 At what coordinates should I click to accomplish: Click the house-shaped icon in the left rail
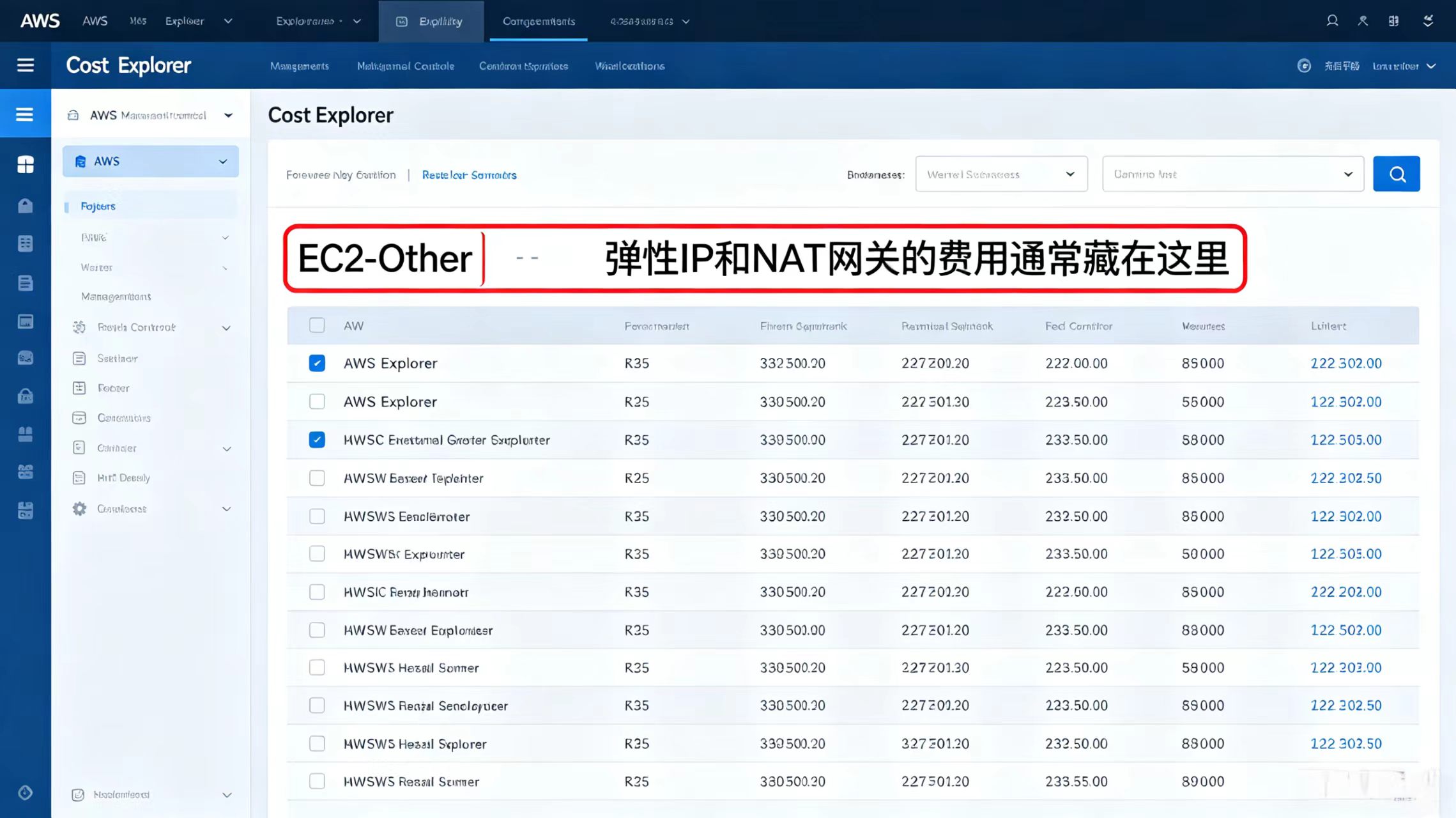[26, 205]
